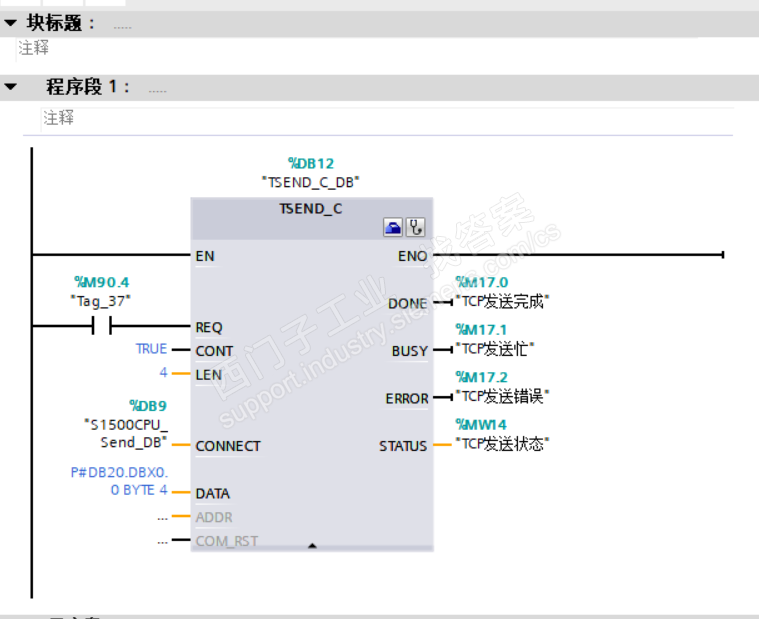759x619 pixels.
Task: Select the %M17.2 ERROR address
Action: [x=481, y=377]
